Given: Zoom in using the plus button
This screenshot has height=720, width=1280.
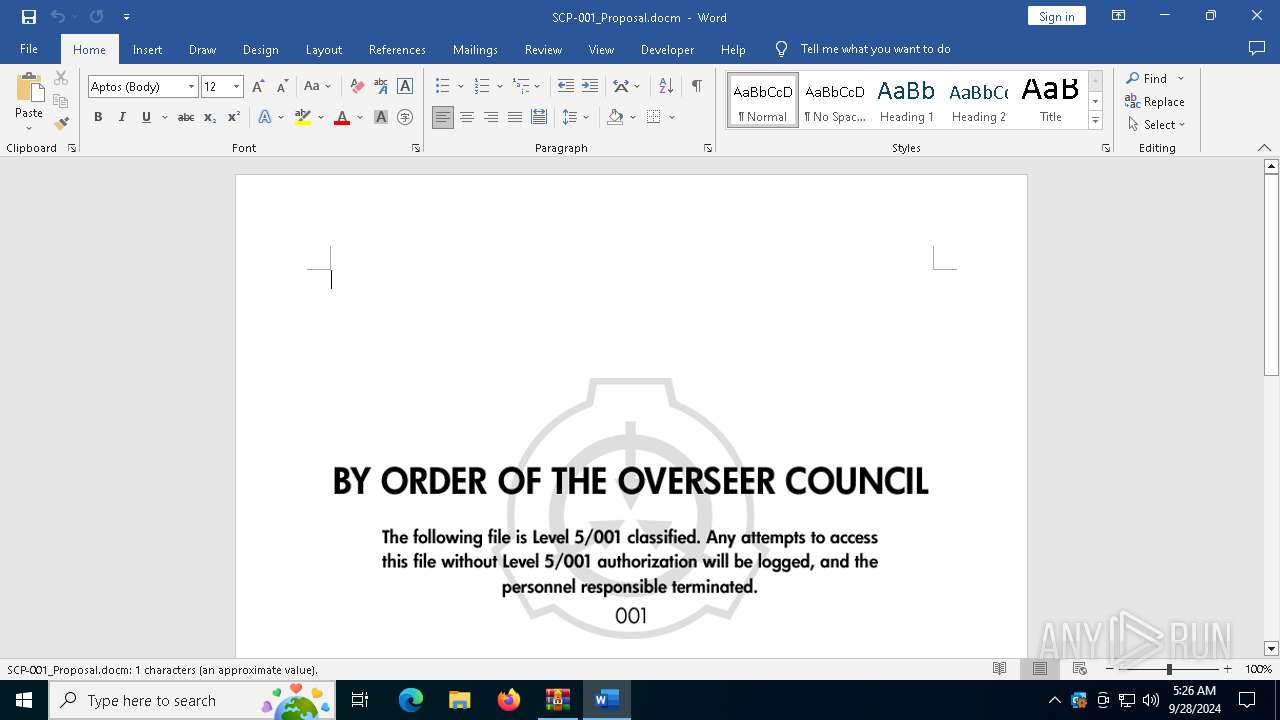Looking at the screenshot, I should coord(1228,669).
